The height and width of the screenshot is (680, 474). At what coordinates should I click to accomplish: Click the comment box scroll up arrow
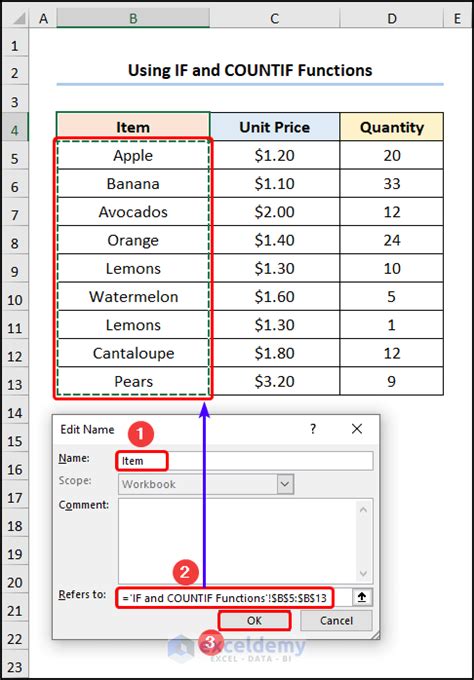[363, 510]
